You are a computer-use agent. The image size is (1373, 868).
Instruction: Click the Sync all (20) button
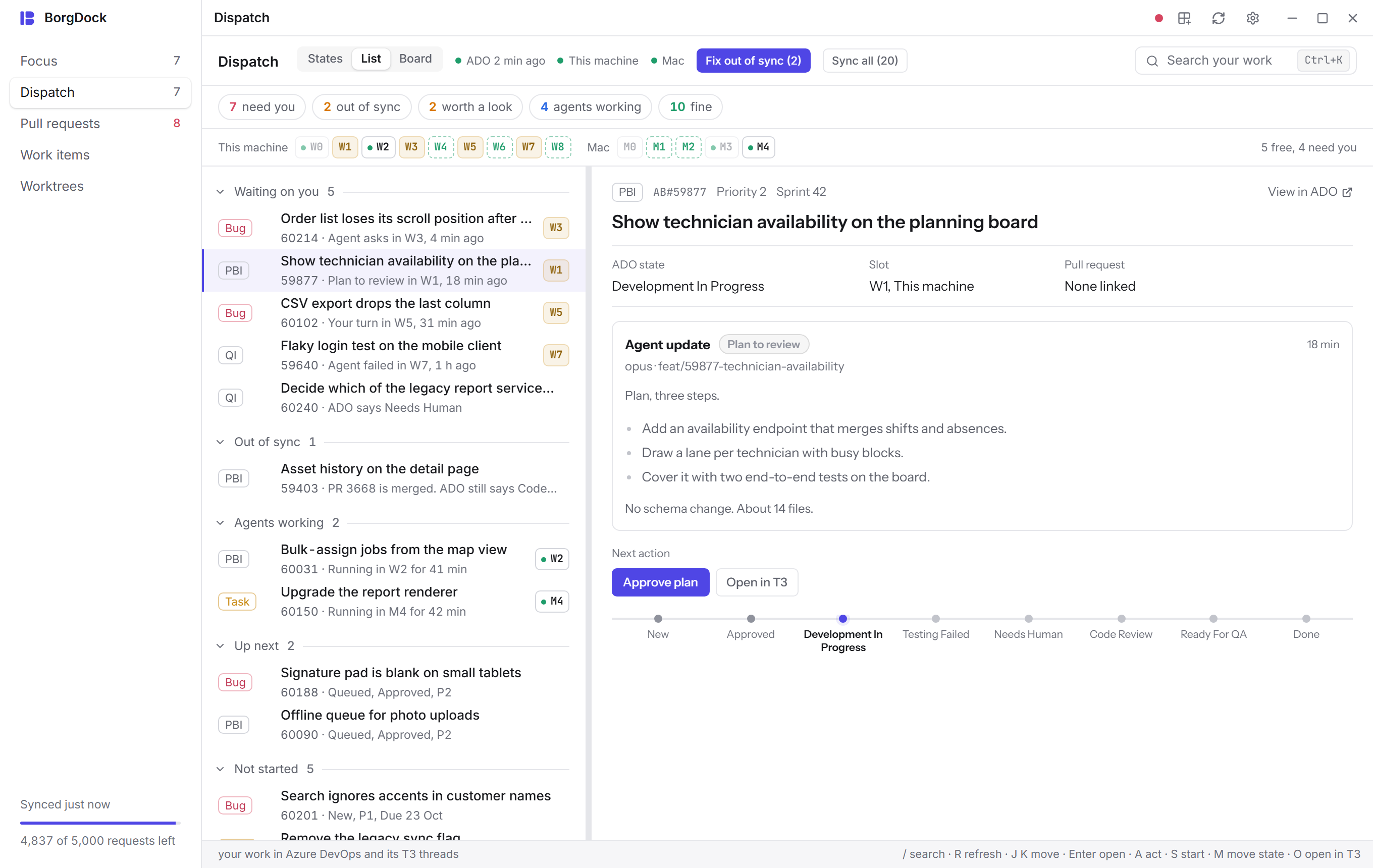(x=865, y=61)
